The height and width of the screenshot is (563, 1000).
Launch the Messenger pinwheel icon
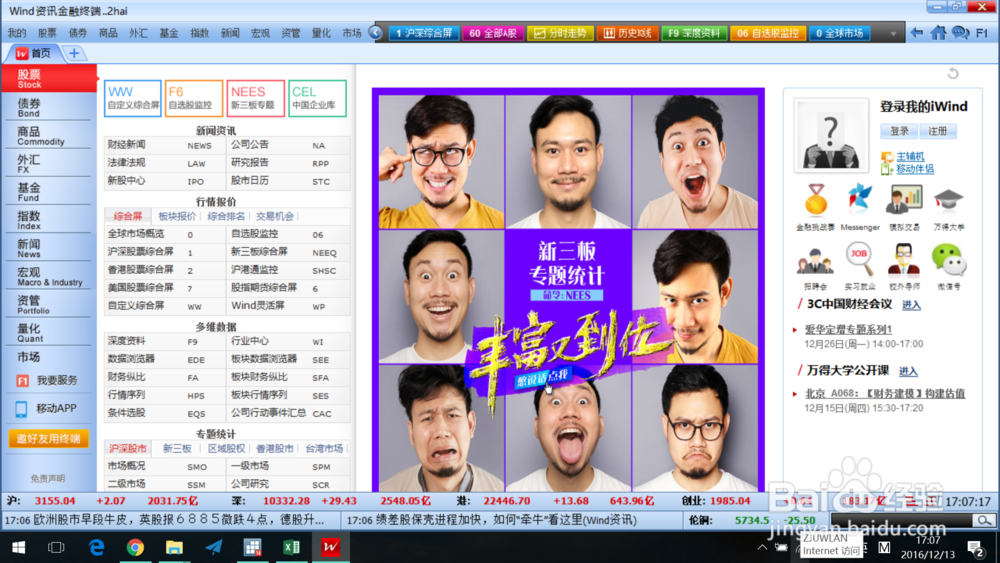pos(859,200)
